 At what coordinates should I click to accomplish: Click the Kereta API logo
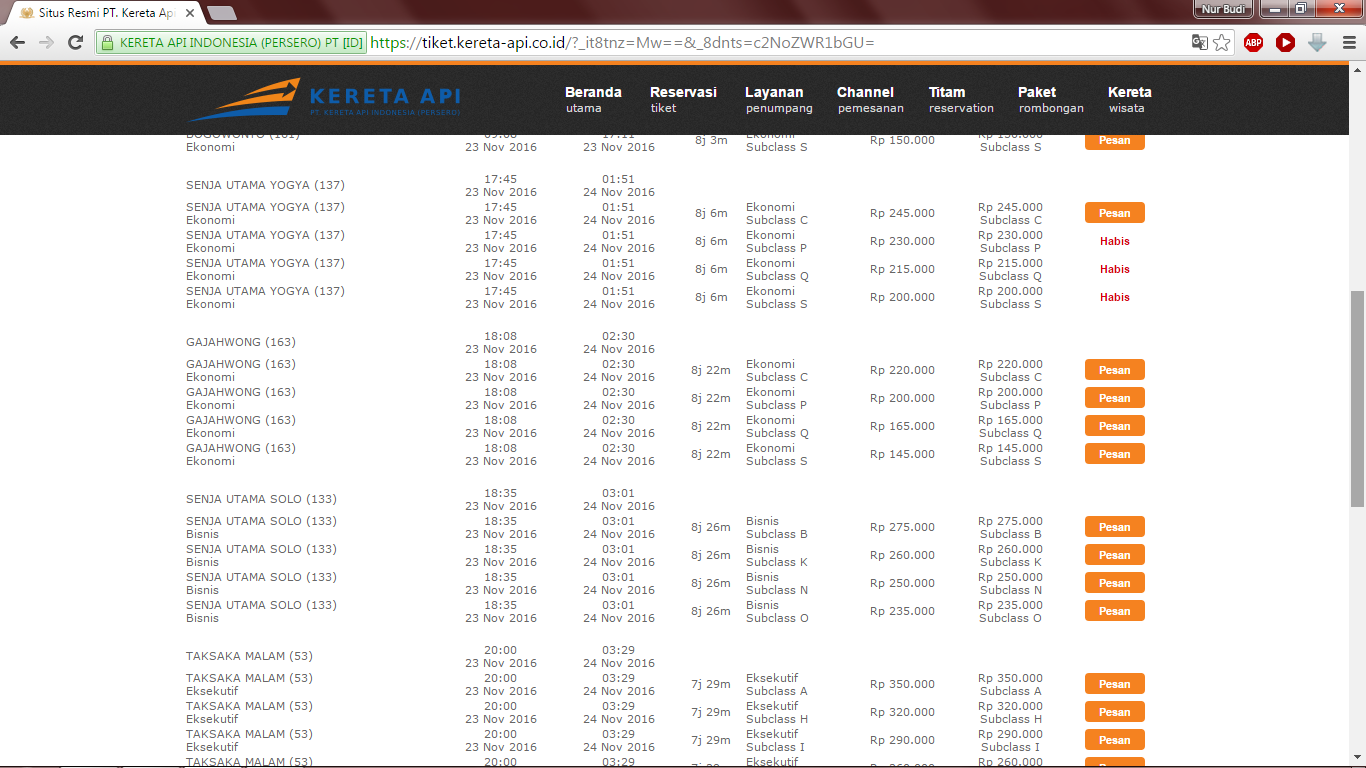(x=325, y=99)
